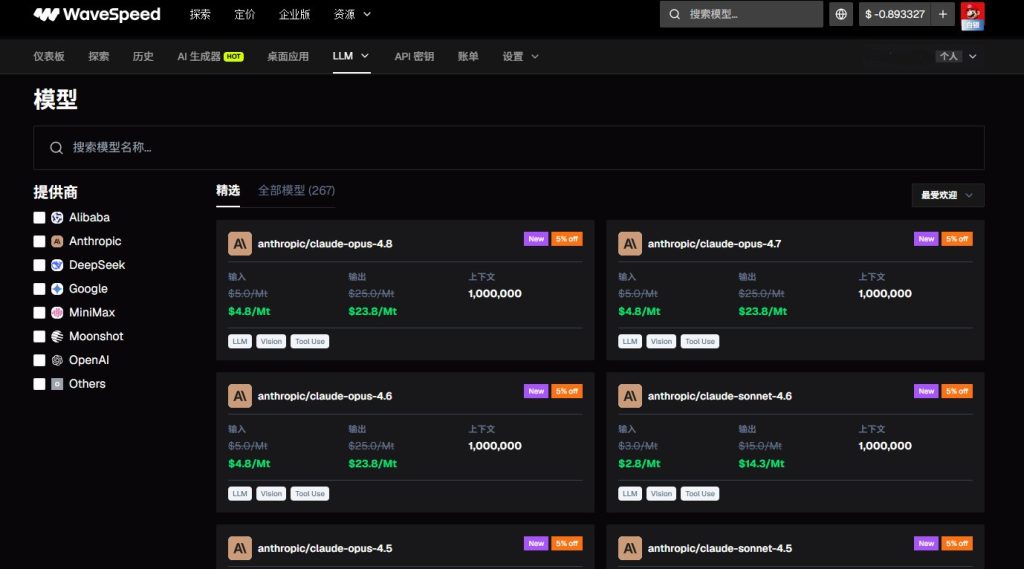1024x569 pixels.
Task: Open 探索 in the secondary nav bar
Action: pos(99,56)
